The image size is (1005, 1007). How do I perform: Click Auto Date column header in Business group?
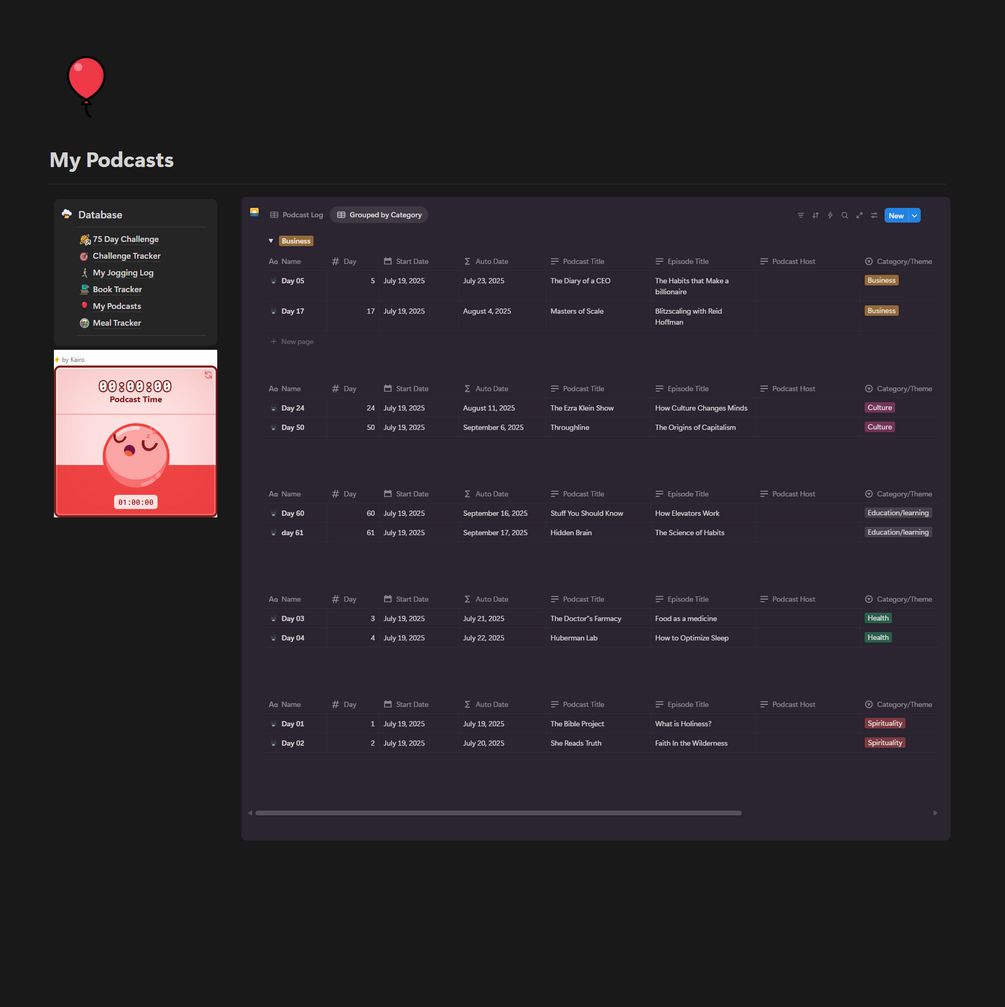486,262
